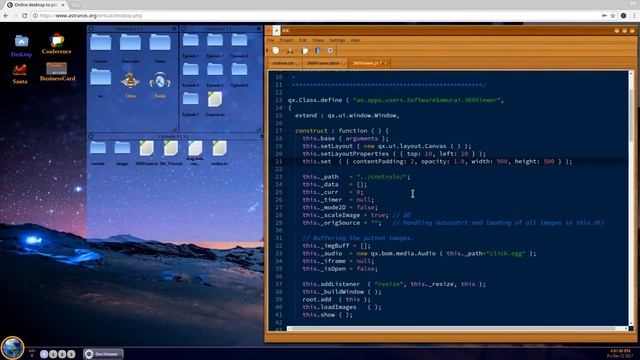Click the left circle button of top-left file window
This screenshot has width=640, height=360.
(91, 29)
